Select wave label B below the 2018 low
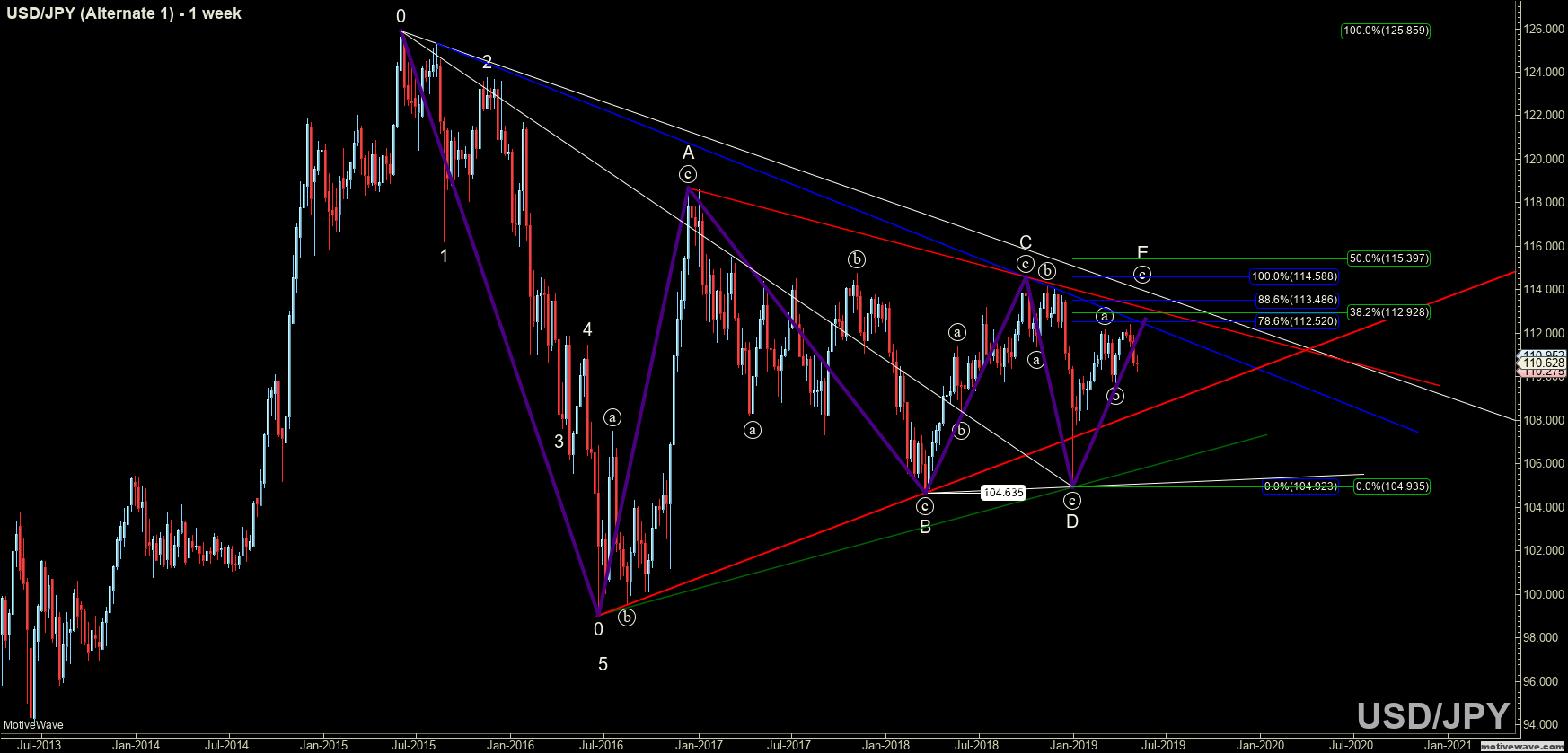 [925, 527]
